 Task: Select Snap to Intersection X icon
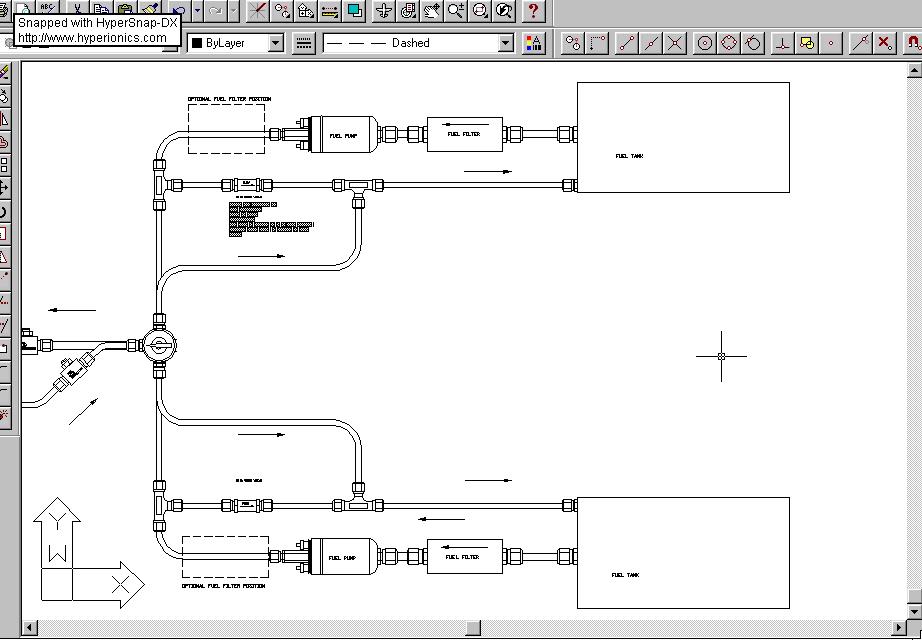pyautogui.click(x=676, y=43)
